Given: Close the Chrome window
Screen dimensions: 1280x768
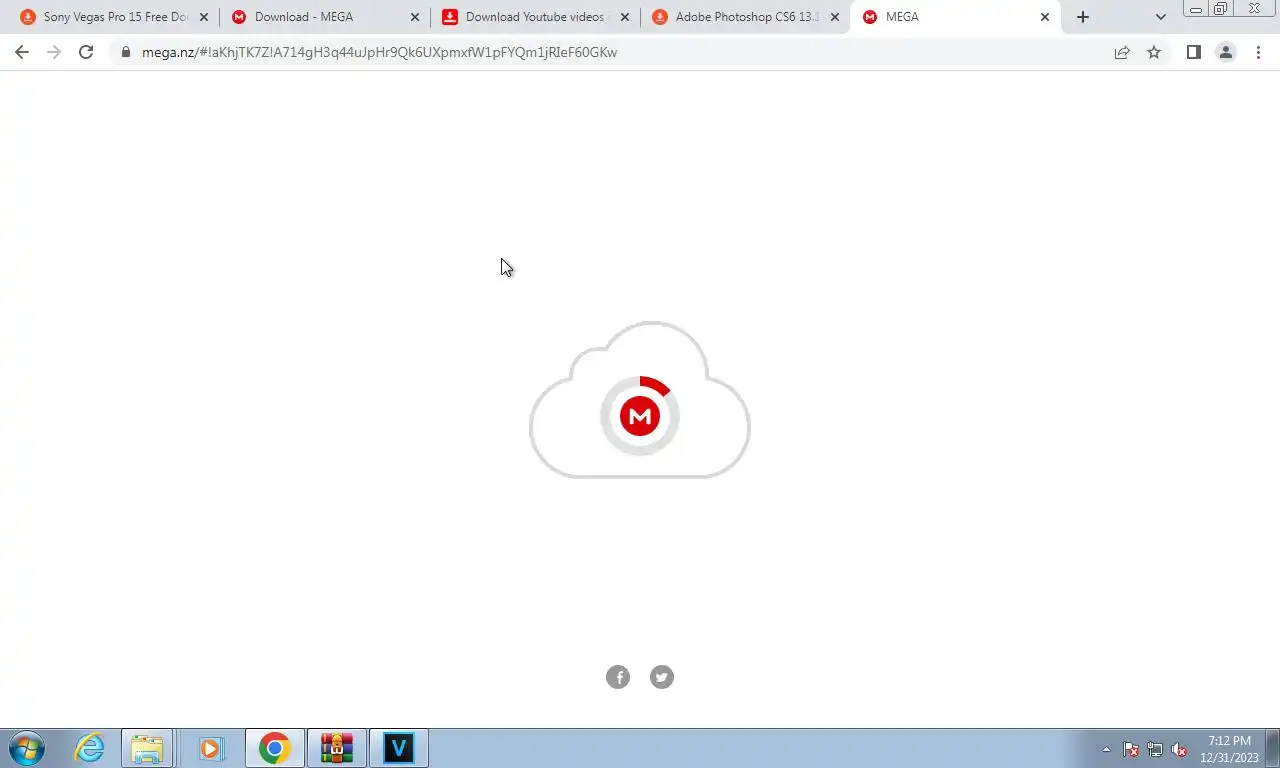Looking at the screenshot, I should point(1255,9).
